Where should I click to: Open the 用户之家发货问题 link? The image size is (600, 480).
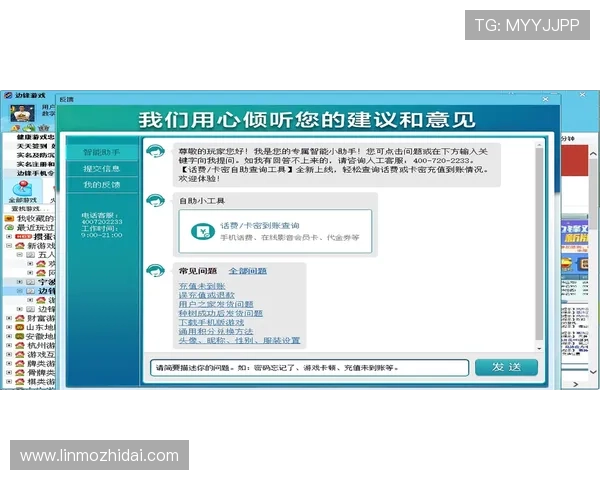tap(216, 304)
